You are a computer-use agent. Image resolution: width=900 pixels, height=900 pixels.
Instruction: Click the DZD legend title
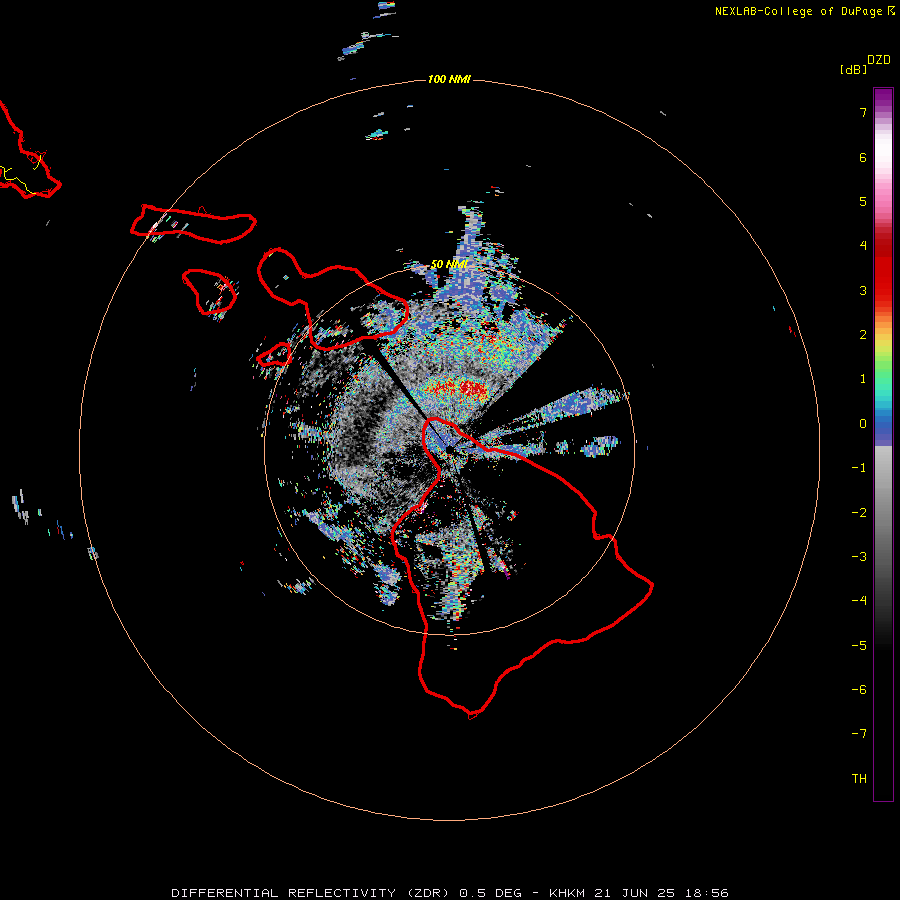pyautogui.click(x=879, y=60)
